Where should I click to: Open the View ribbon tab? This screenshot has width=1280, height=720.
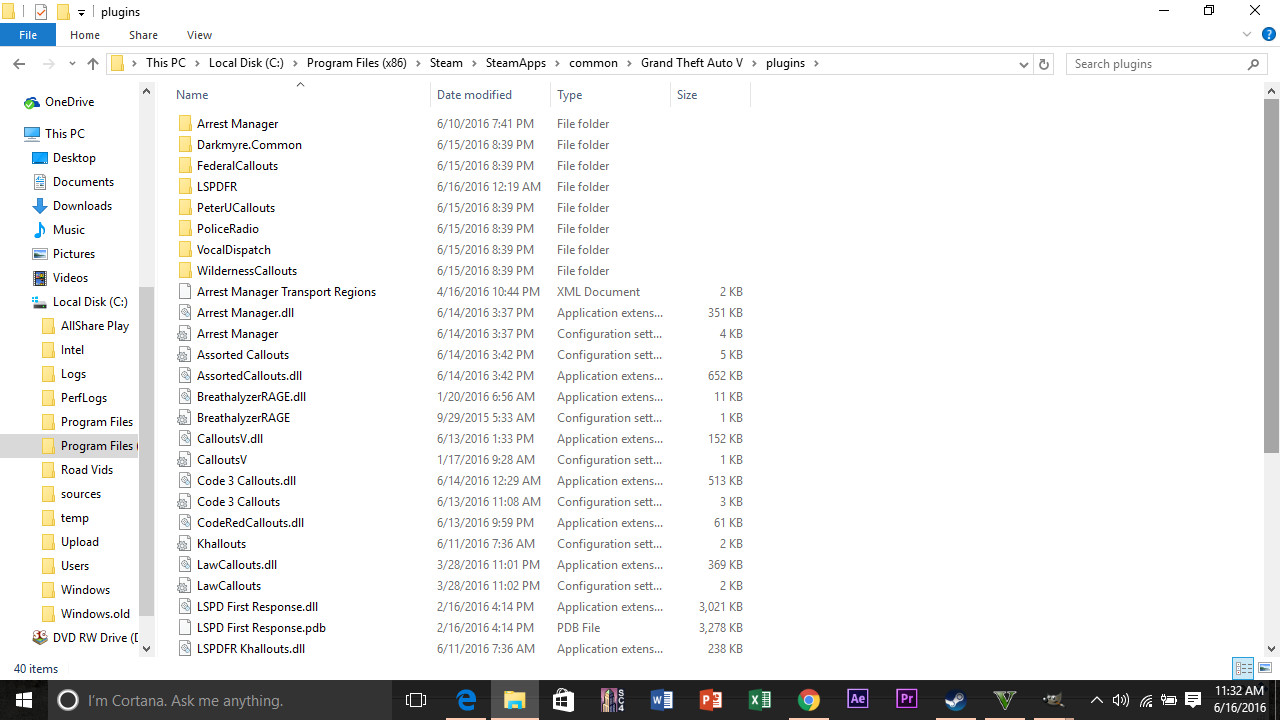click(x=199, y=35)
